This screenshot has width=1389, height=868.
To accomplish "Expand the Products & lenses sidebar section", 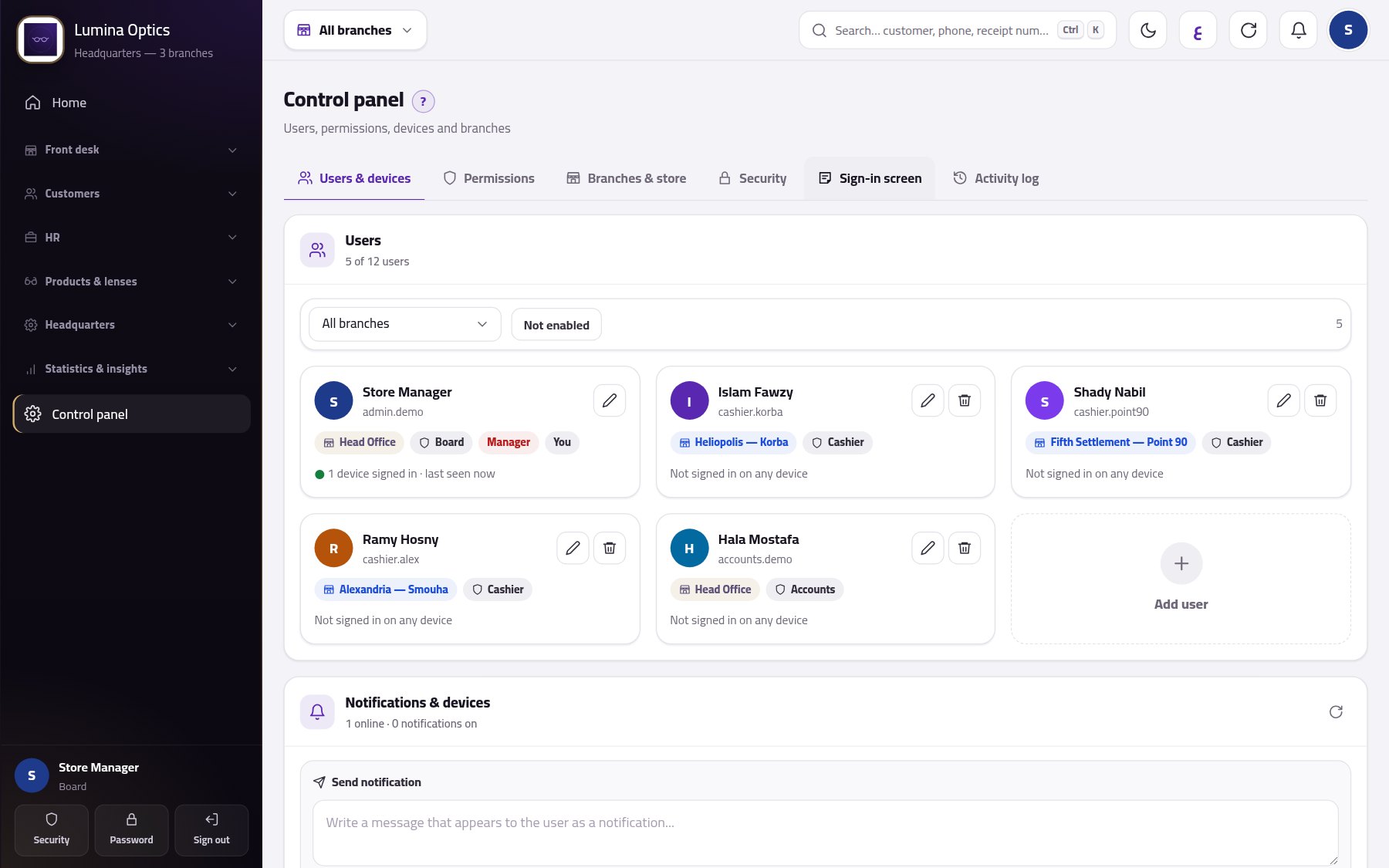I will (131, 282).
